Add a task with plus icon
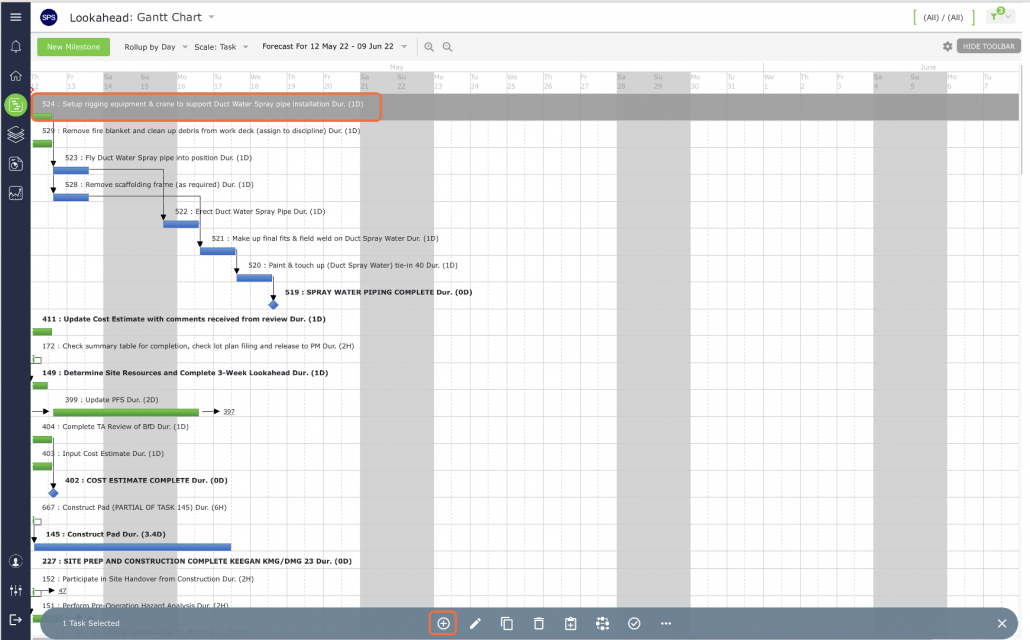The image size is (1030, 640). (443, 624)
